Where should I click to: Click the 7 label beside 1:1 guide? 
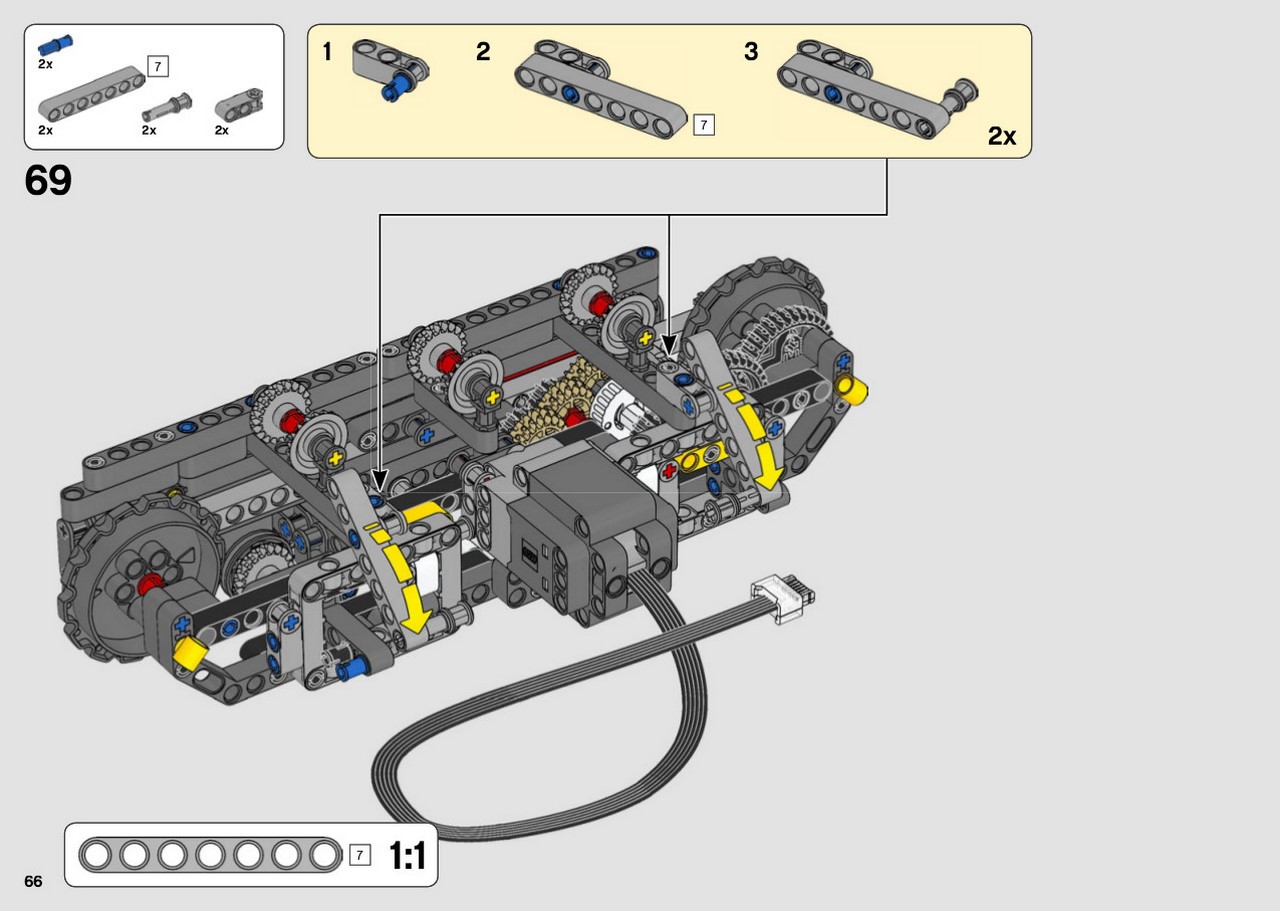[x=361, y=856]
